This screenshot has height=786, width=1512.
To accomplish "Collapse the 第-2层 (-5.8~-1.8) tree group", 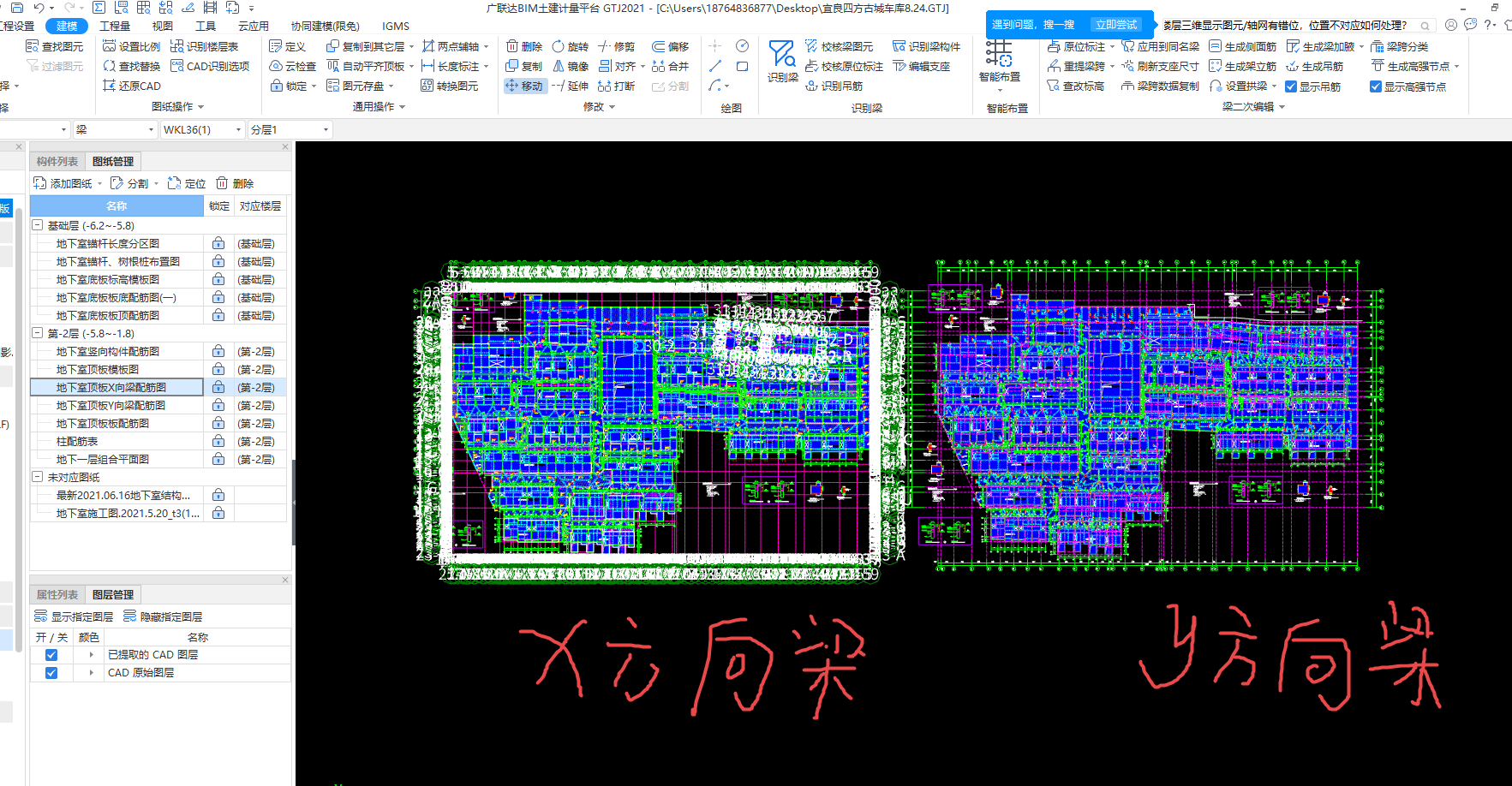I will [x=38, y=333].
